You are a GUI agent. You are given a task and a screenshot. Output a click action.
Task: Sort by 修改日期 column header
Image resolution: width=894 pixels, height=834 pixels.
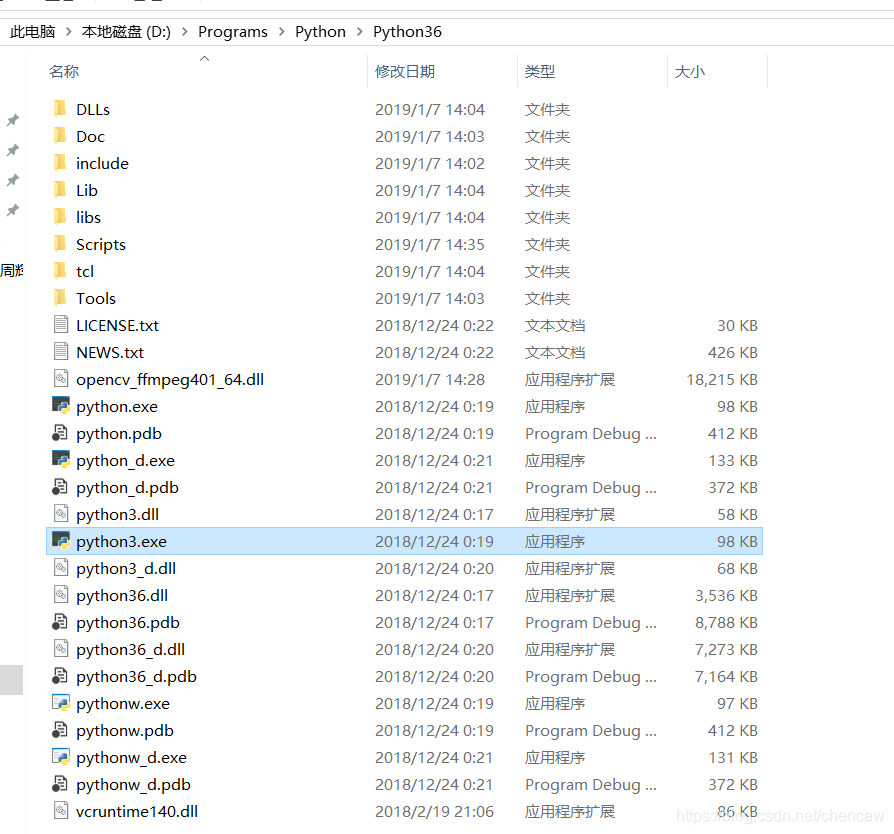pyautogui.click(x=405, y=71)
